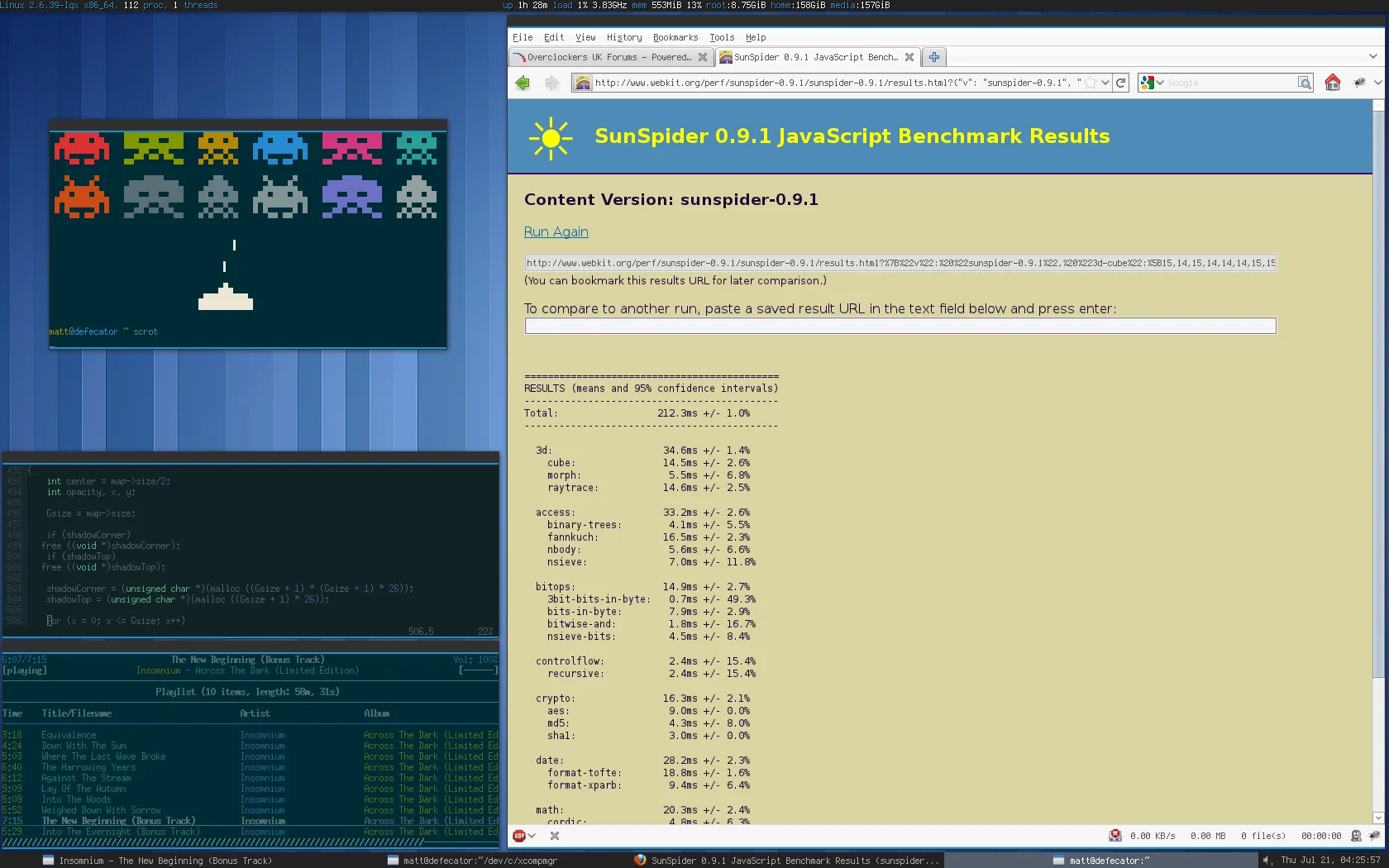
Task: Switch to the Overclockers UK Forums tab
Action: coord(610,57)
